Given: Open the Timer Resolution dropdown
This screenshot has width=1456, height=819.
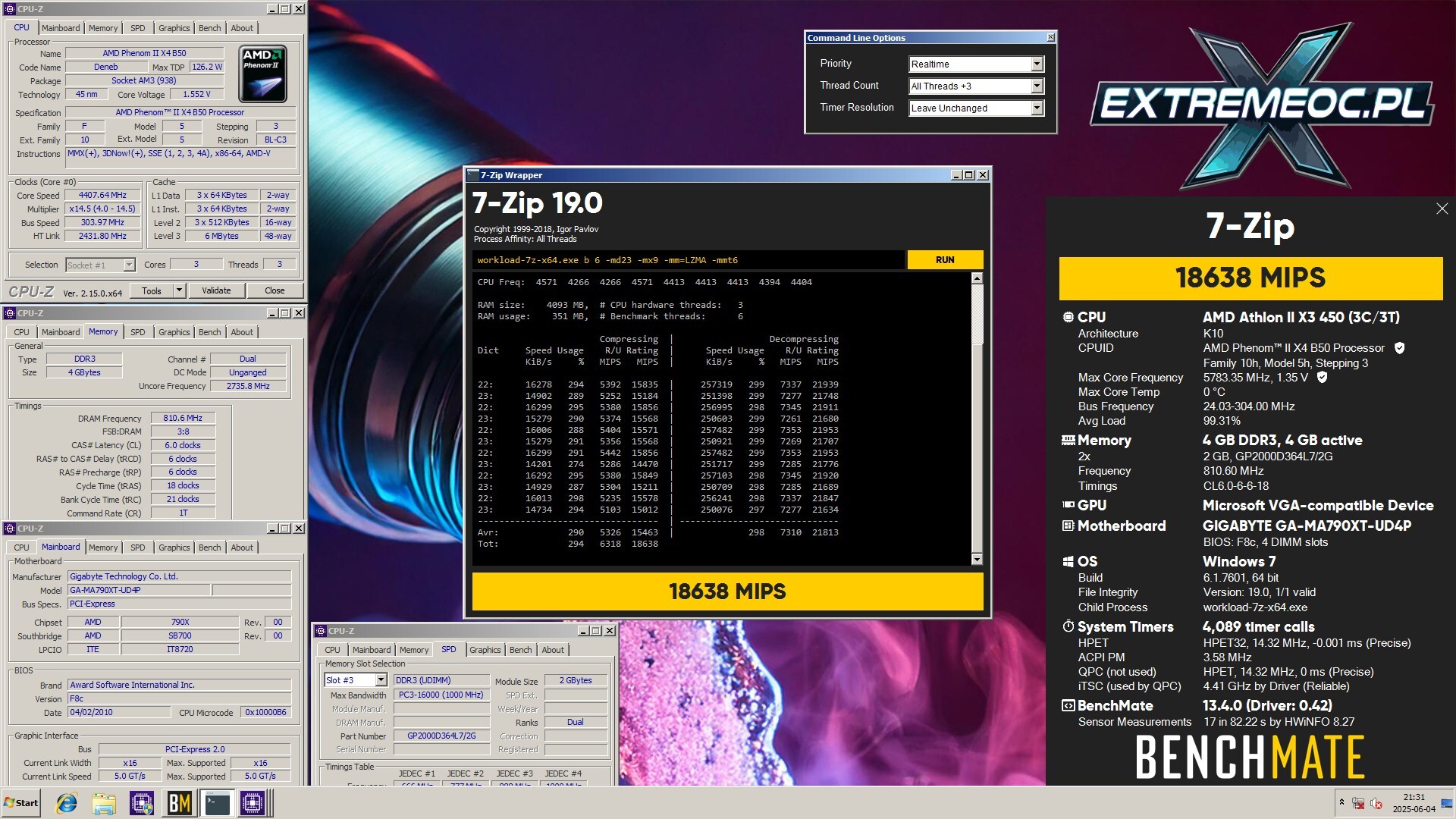Looking at the screenshot, I should (x=1037, y=108).
